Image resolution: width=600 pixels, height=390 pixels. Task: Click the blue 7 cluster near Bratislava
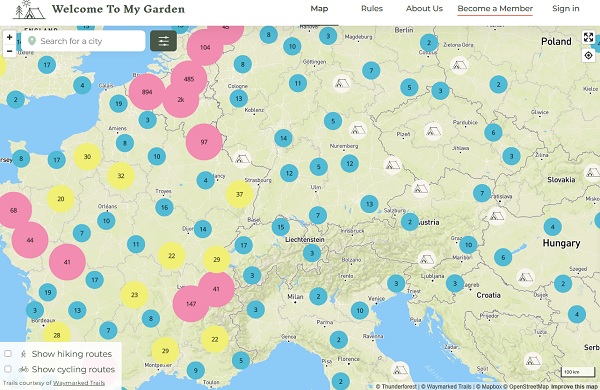click(482, 193)
